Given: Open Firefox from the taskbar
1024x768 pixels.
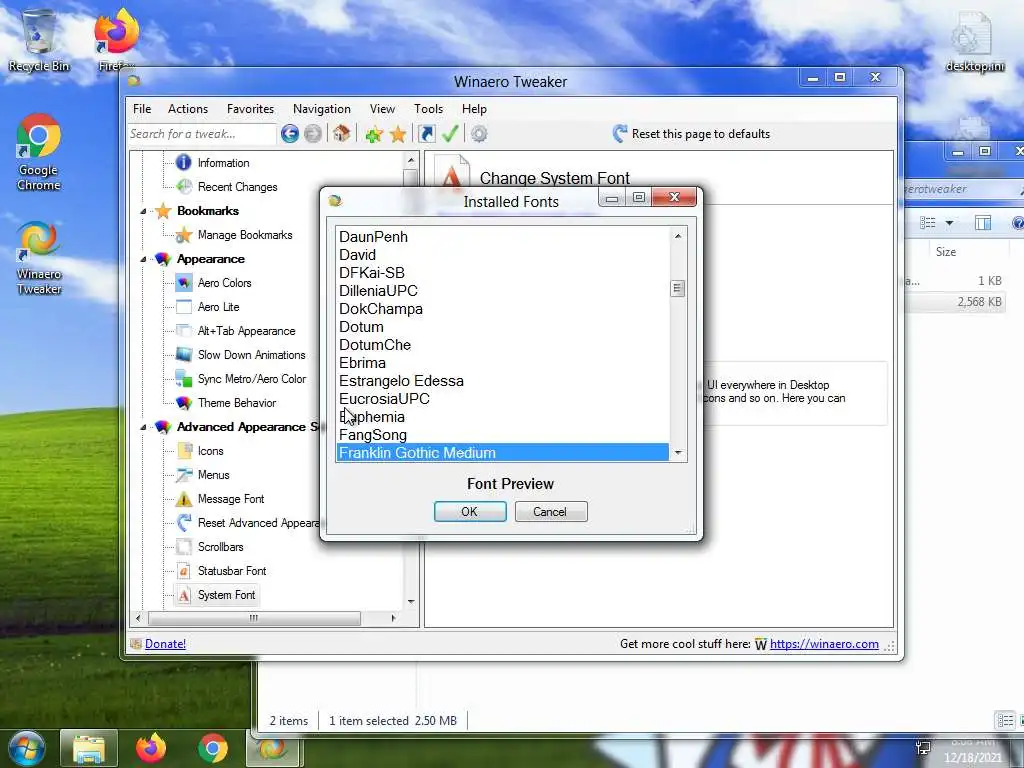Looking at the screenshot, I should [x=151, y=748].
